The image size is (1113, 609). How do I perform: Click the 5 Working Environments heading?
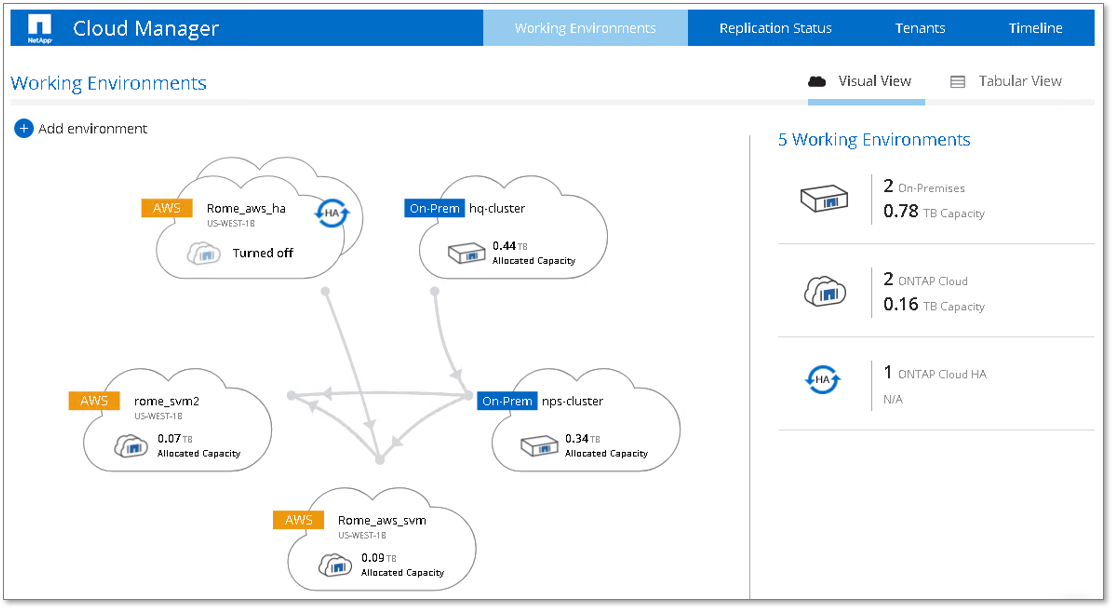(x=874, y=140)
